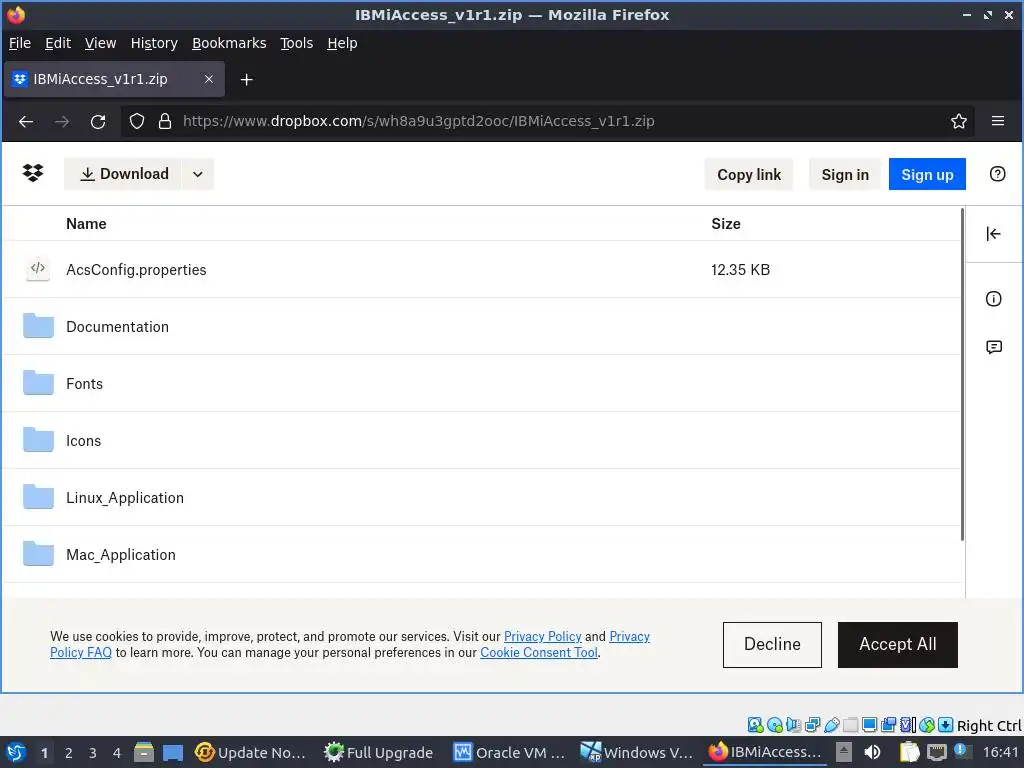Image resolution: width=1024 pixels, height=768 pixels.
Task: Close the IBMiAccess_v1r1.zip tab
Action: pyautogui.click(x=209, y=79)
